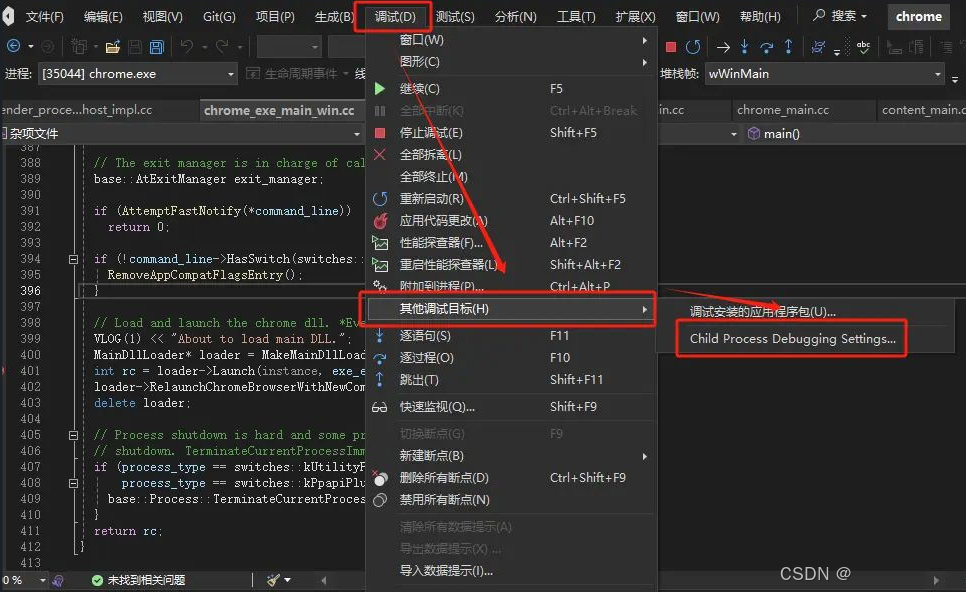Open the 扩展(X) menu
Image resolution: width=966 pixels, height=592 pixels.
635,16
